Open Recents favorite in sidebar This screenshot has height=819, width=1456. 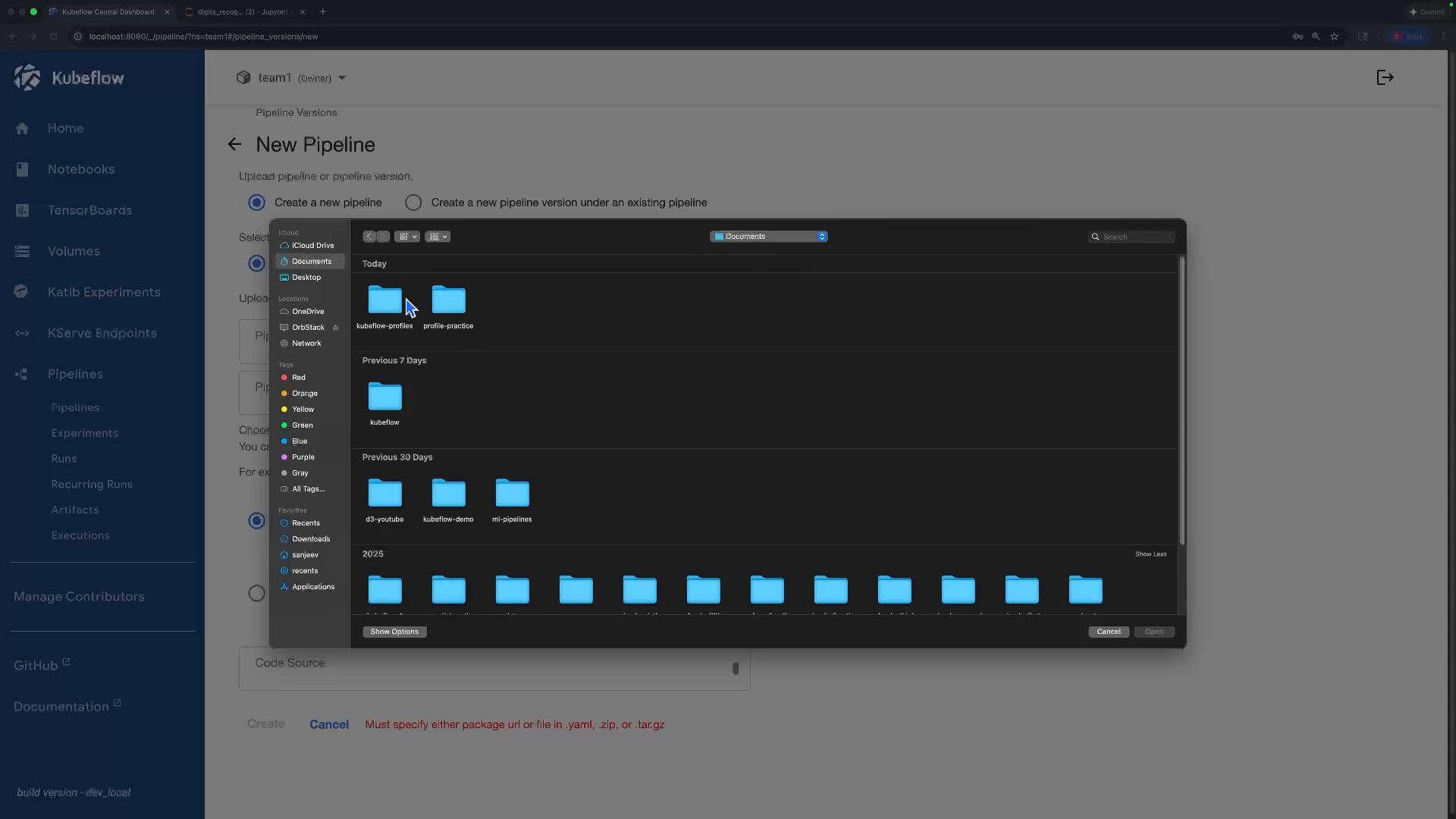(309, 523)
